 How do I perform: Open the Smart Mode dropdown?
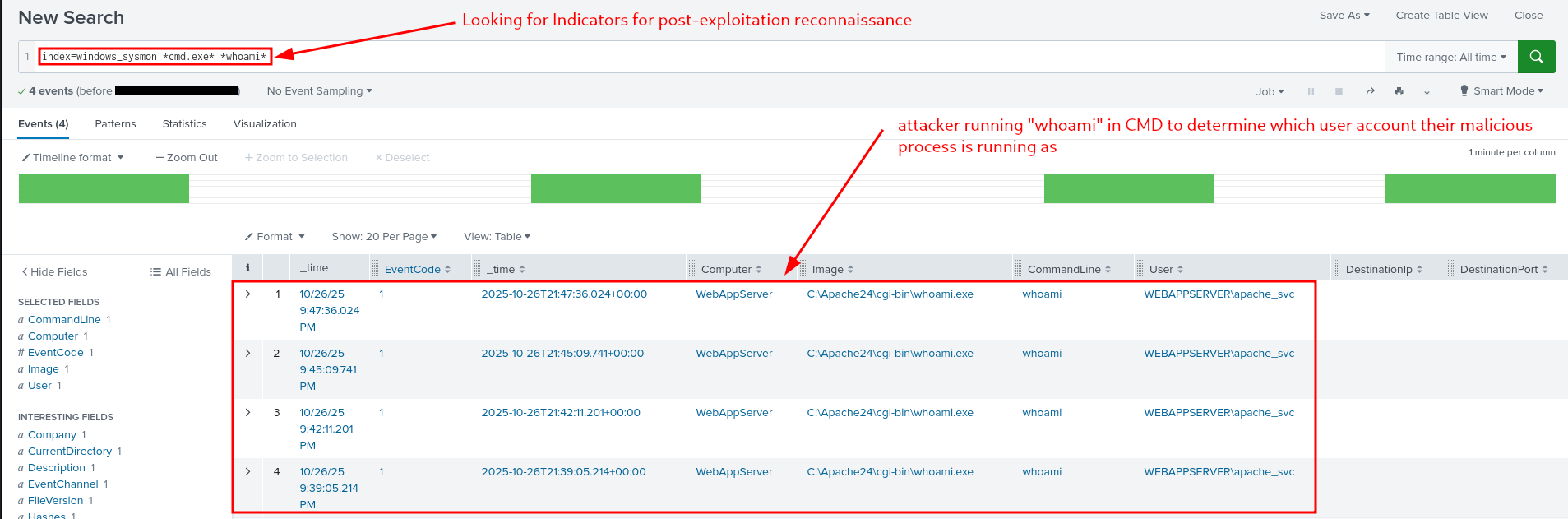coord(1501,90)
